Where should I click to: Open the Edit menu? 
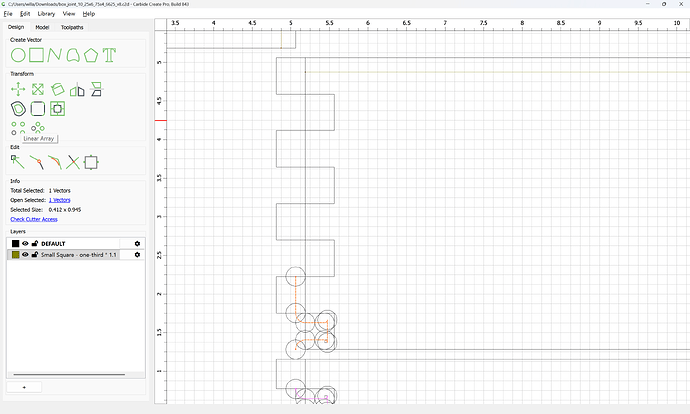click(25, 14)
